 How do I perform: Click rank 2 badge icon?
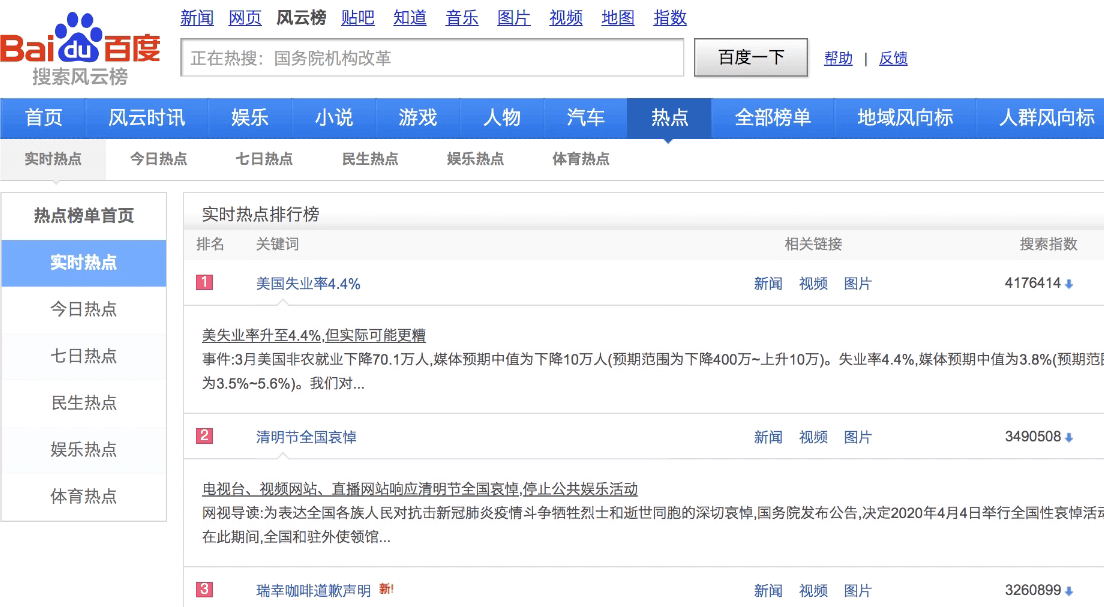(x=204, y=436)
